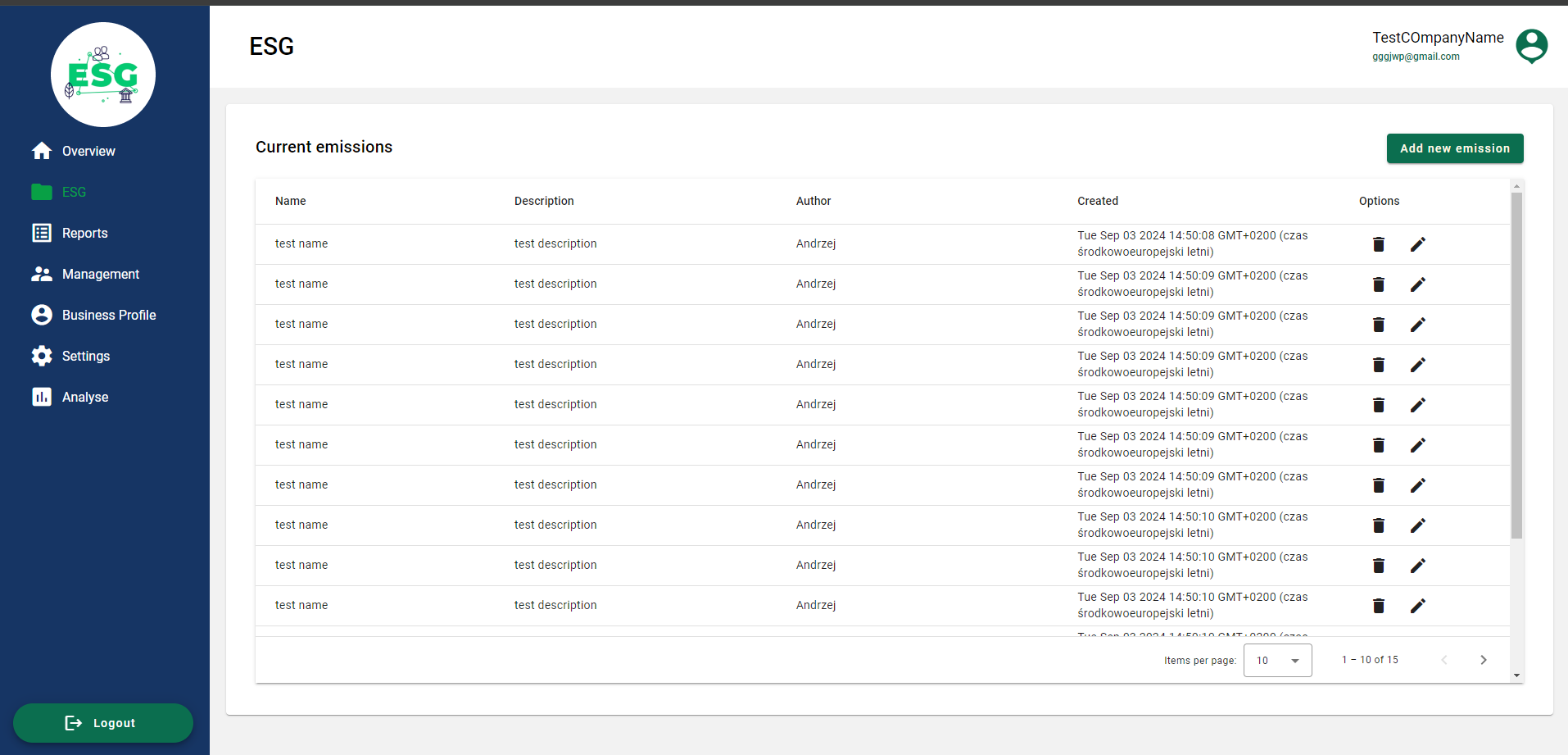Click the Description column header
This screenshot has height=755, width=1568.
(544, 201)
